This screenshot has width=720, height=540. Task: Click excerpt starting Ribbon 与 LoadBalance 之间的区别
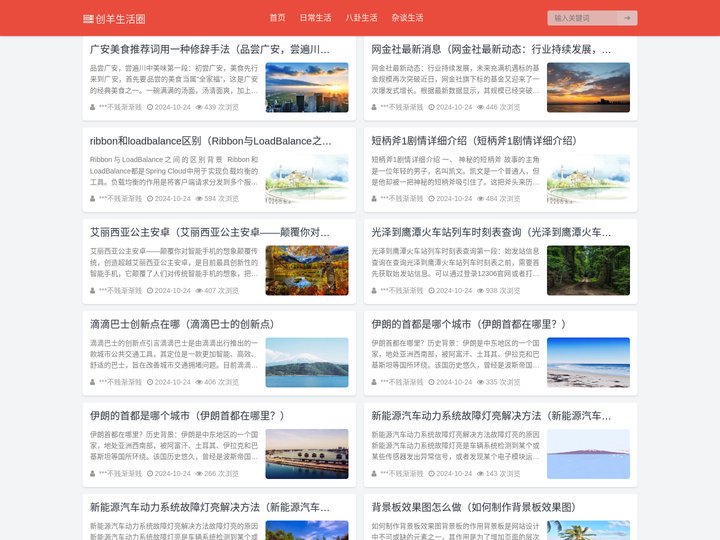174,171
